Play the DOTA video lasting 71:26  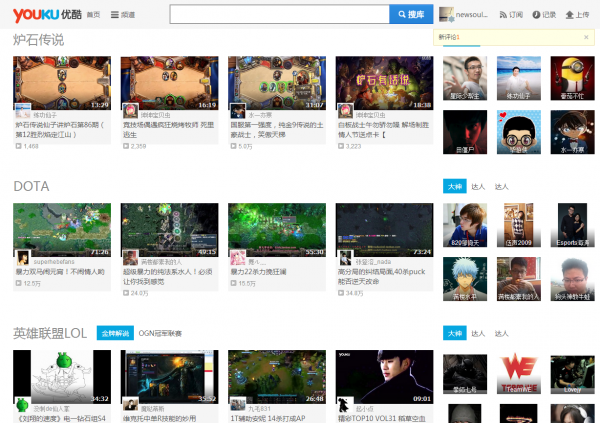pos(62,230)
